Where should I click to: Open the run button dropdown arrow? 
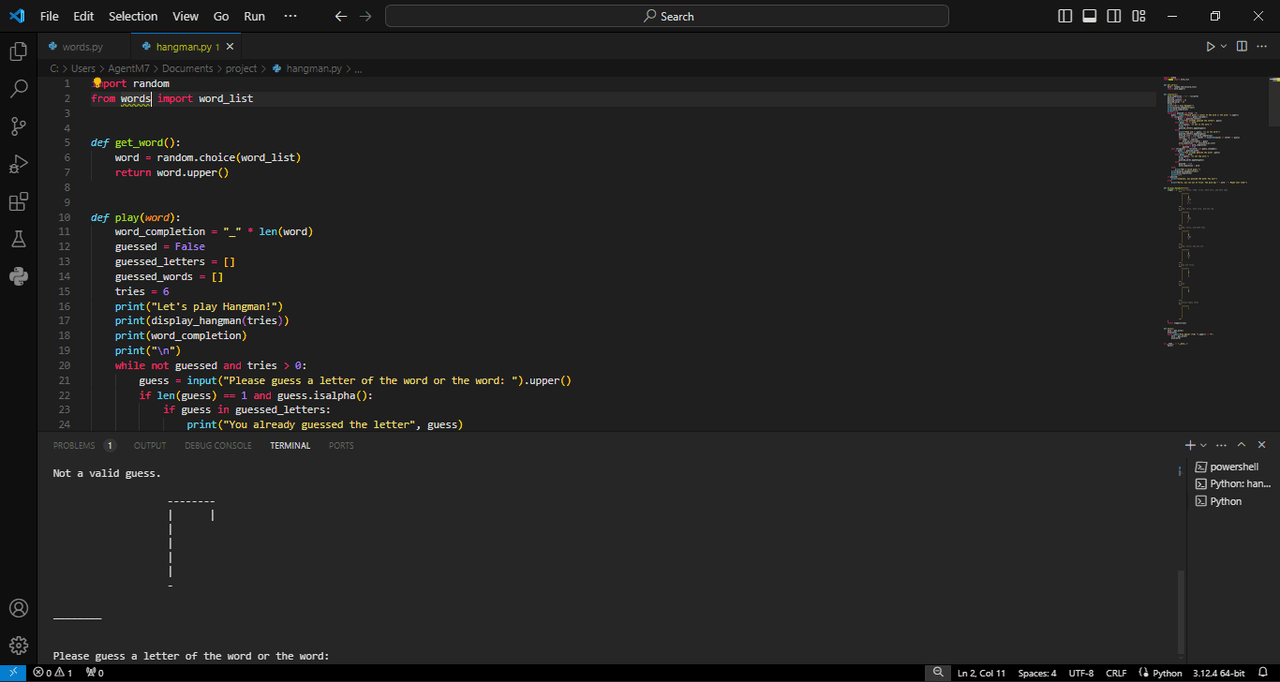pos(1223,46)
